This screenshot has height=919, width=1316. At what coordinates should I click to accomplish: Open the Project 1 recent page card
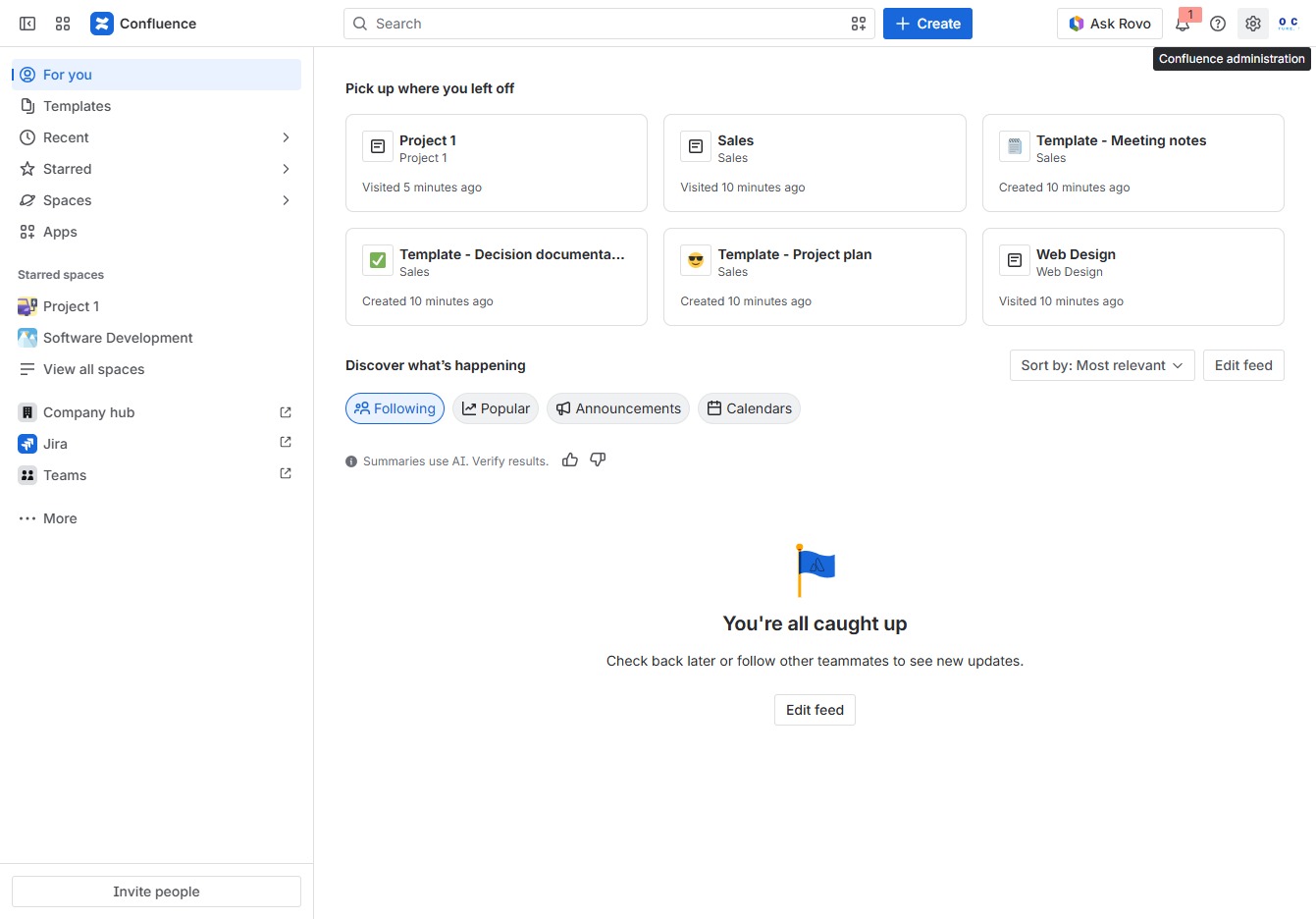(497, 163)
